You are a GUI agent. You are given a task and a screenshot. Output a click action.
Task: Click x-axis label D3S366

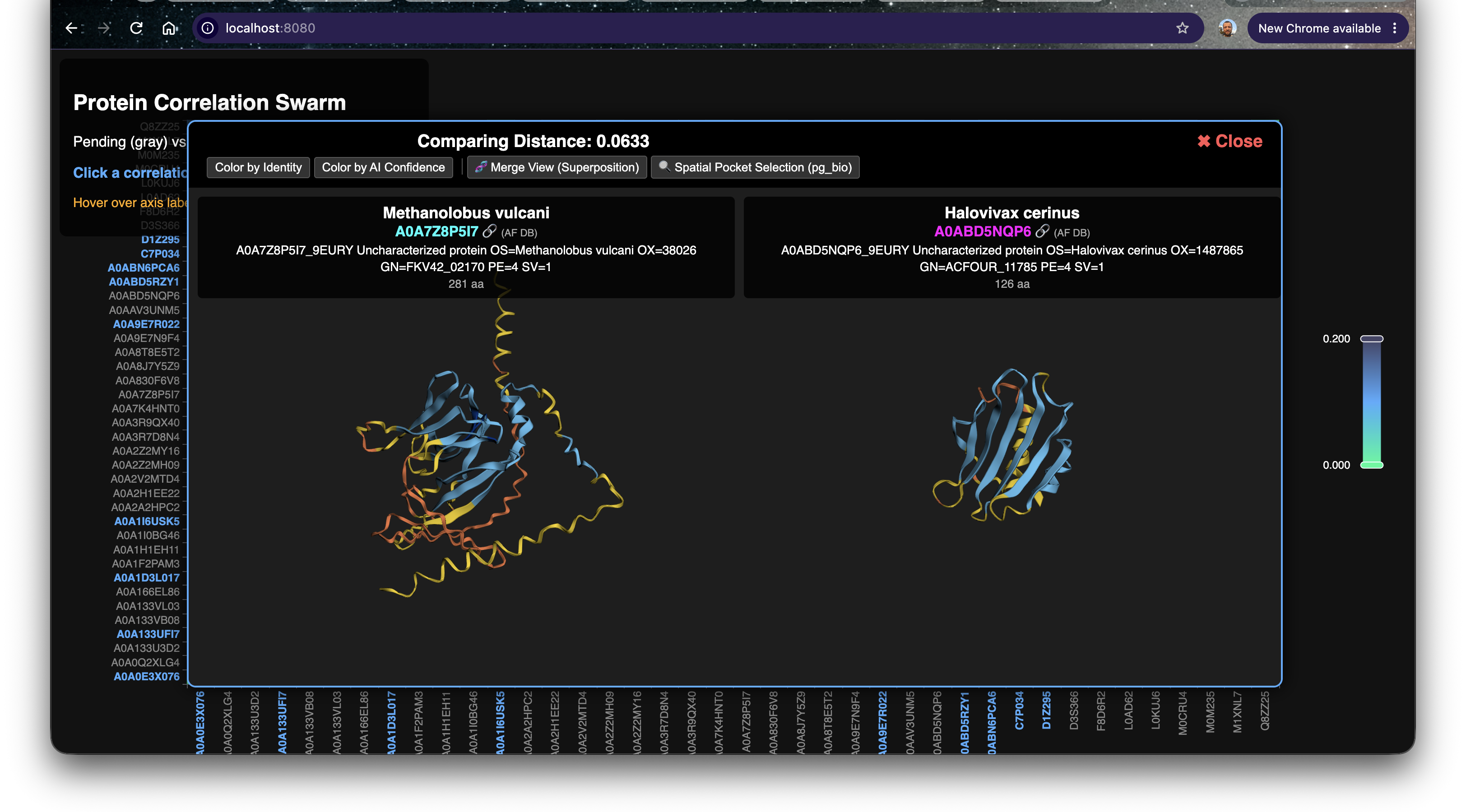tap(1073, 710)
